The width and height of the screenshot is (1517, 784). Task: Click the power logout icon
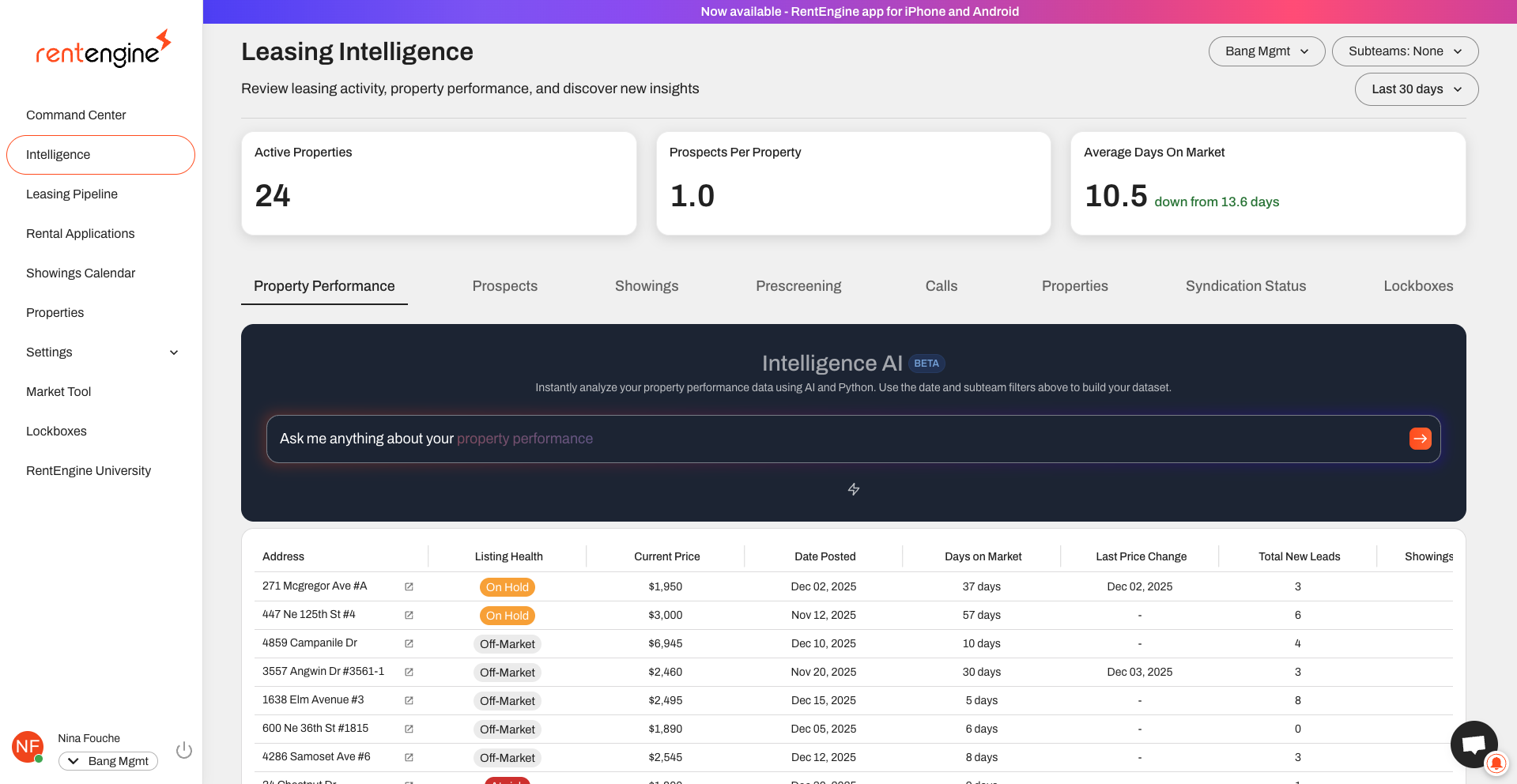pyautogui.click(x=184, y=750)
